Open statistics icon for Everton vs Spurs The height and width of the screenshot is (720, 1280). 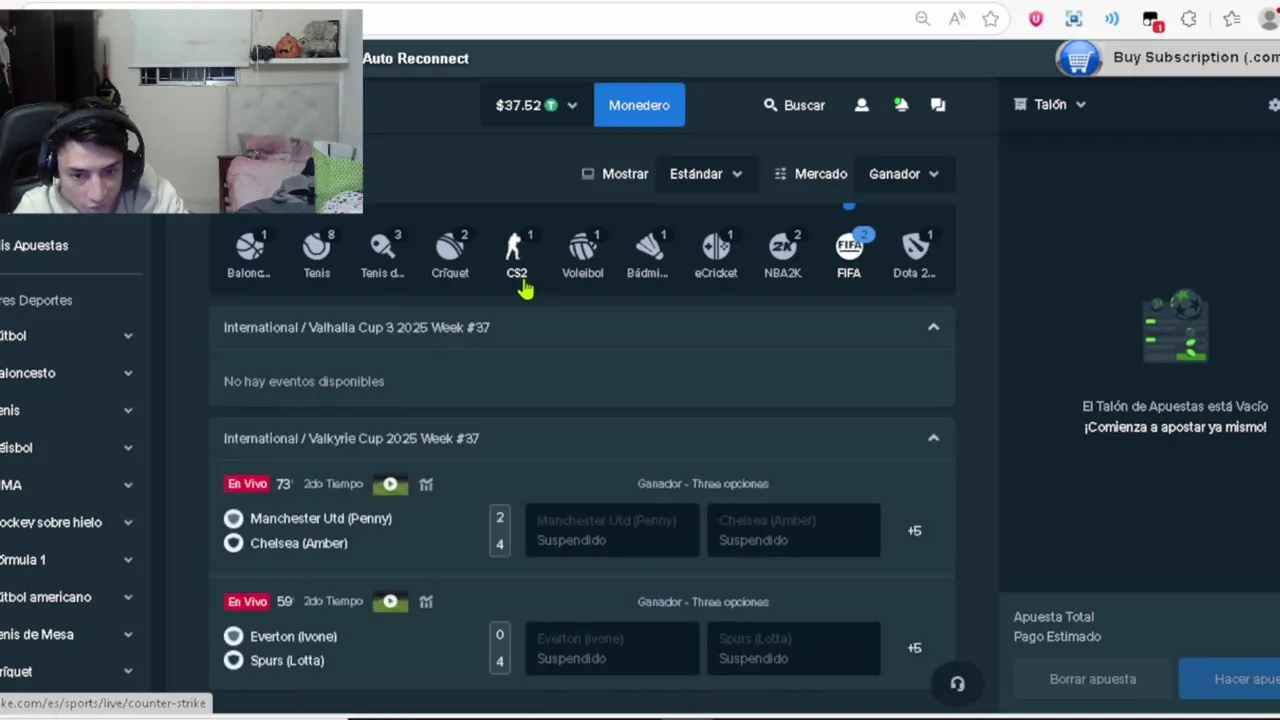click(x=426, y=602)
